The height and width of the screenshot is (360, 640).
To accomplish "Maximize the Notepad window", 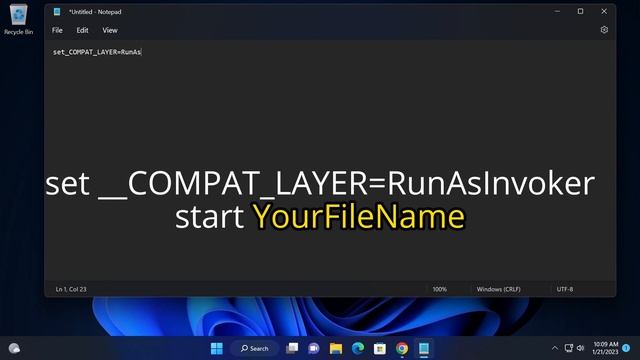I will 580,11.
